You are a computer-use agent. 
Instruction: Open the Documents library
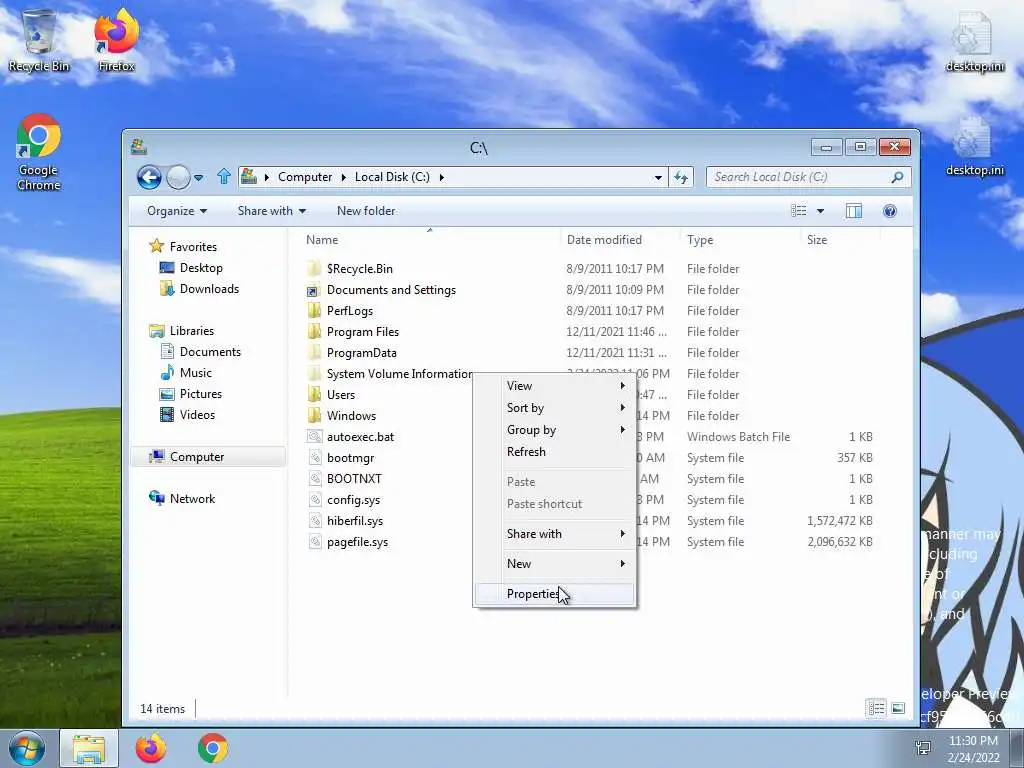coord(200,351)
